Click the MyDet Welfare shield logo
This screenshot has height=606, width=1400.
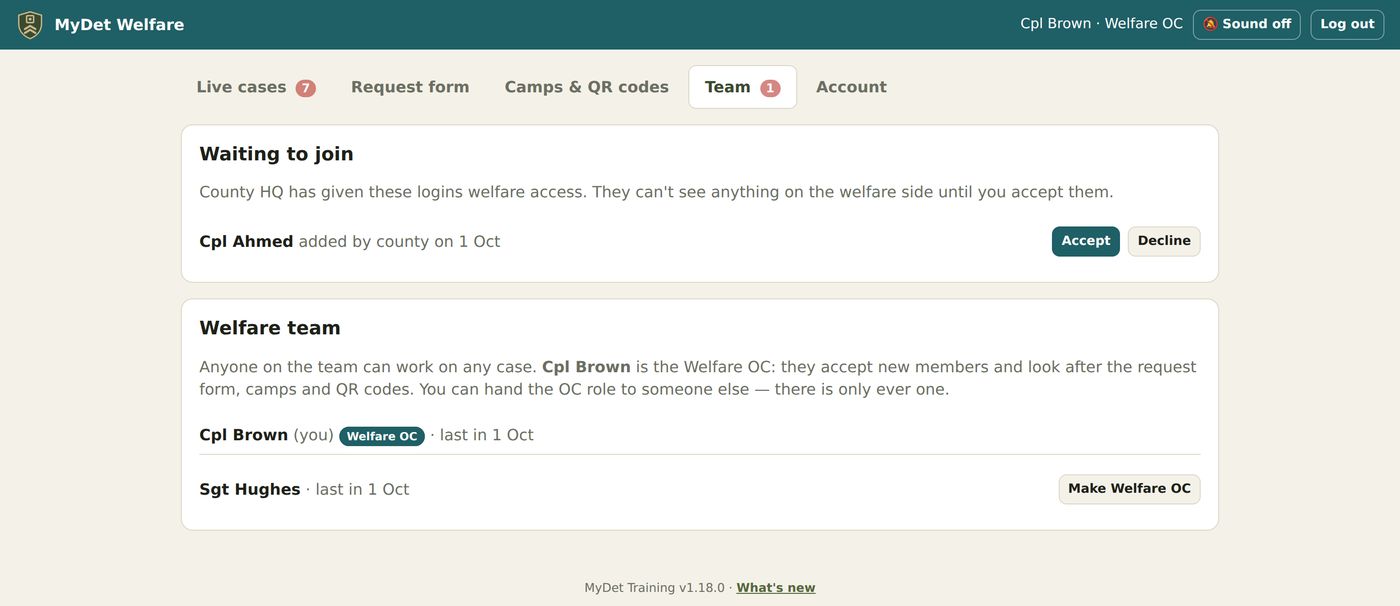pos(30,24)
